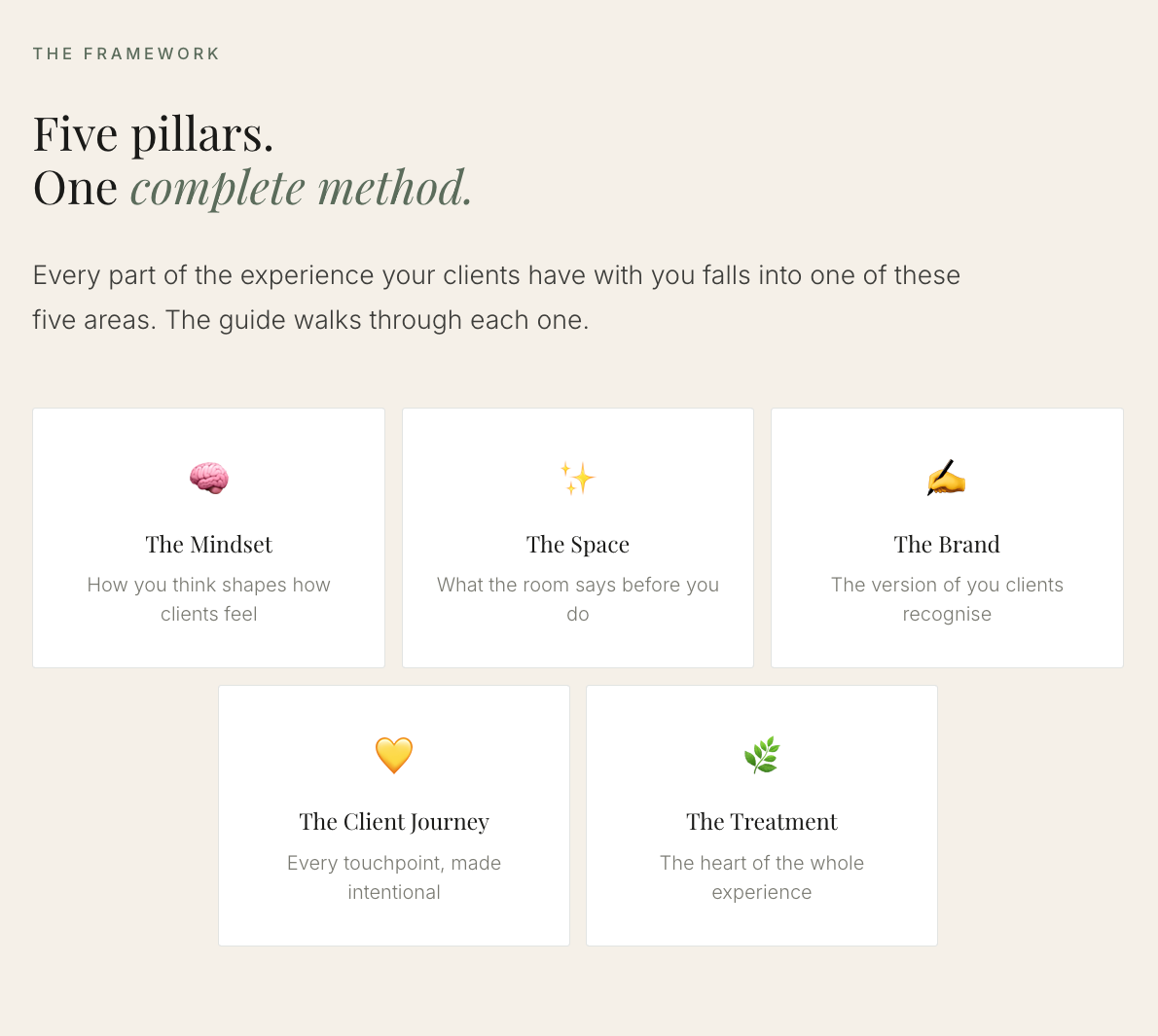Viewport: 1158px width, 1036px height.
Task: Click the green herb leaf icon
Action: tap(761, 755)
